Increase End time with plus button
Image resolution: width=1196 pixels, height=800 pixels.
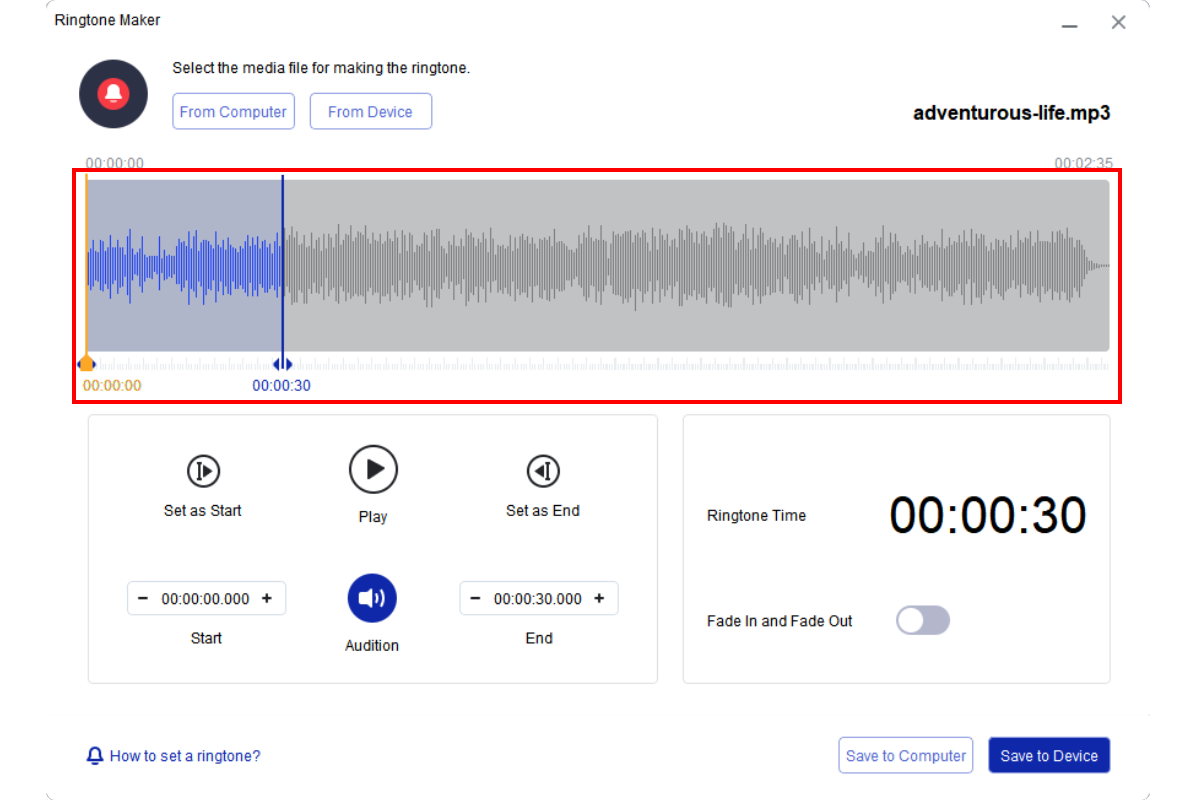pos(599,599)
